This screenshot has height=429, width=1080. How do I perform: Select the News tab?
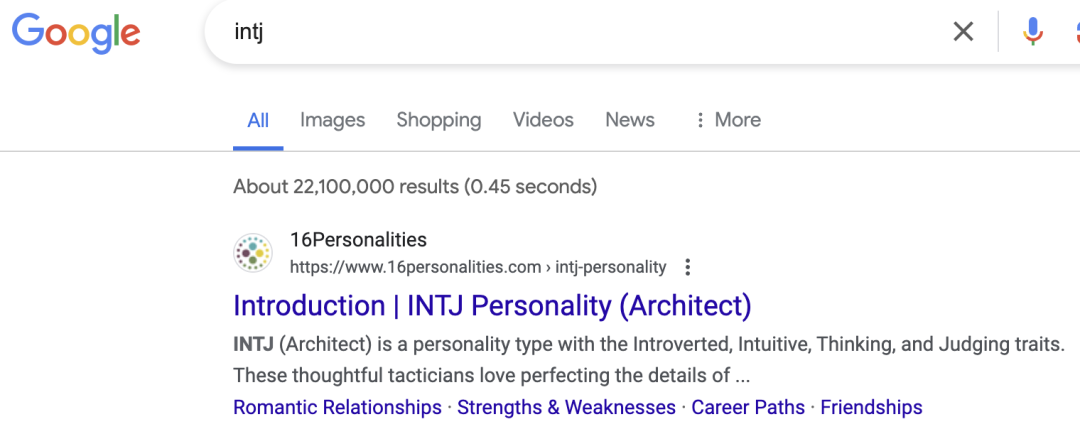(x=630, y=120)
